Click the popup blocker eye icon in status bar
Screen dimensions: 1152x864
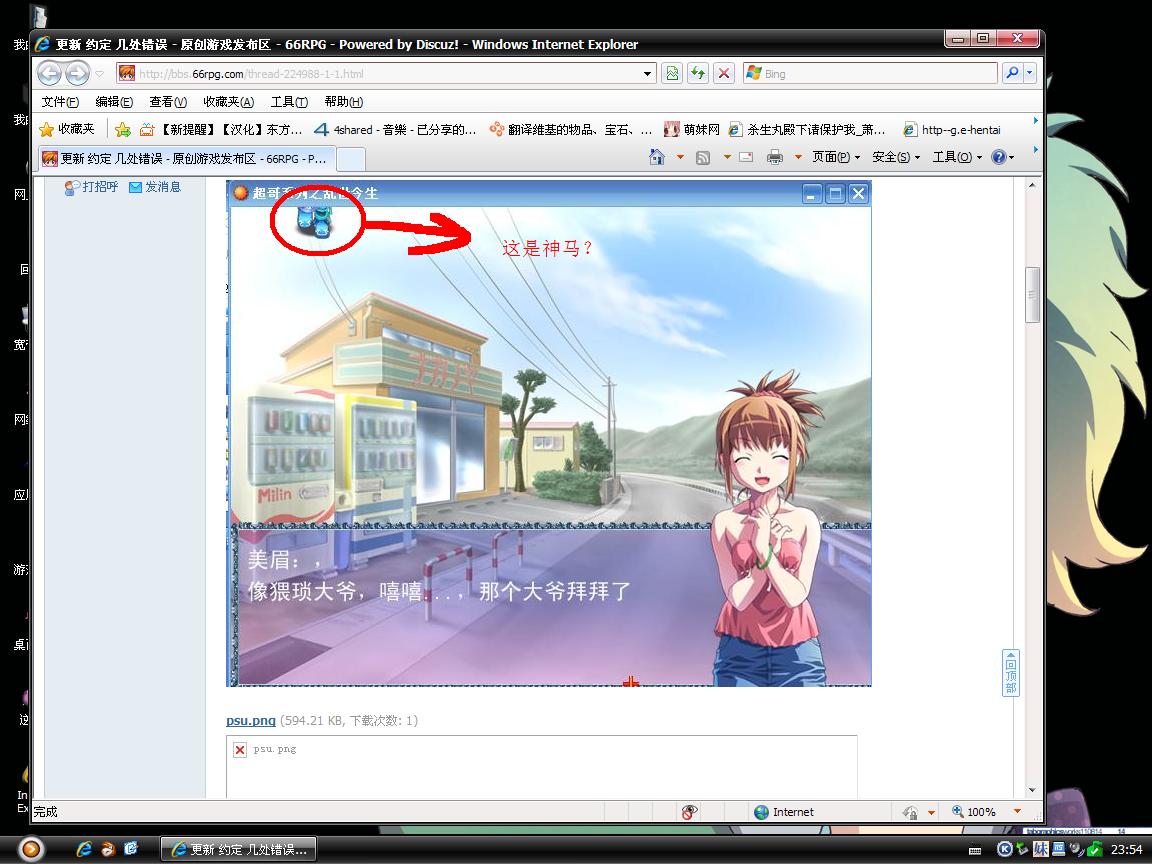(x=689, y=812)
